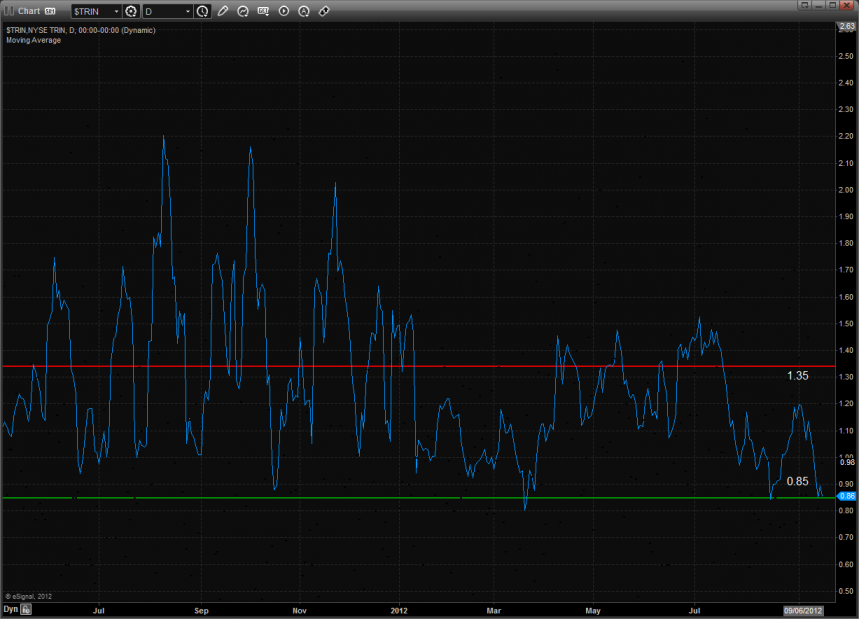Click the circular play button icon

click(x=283, y=11)
